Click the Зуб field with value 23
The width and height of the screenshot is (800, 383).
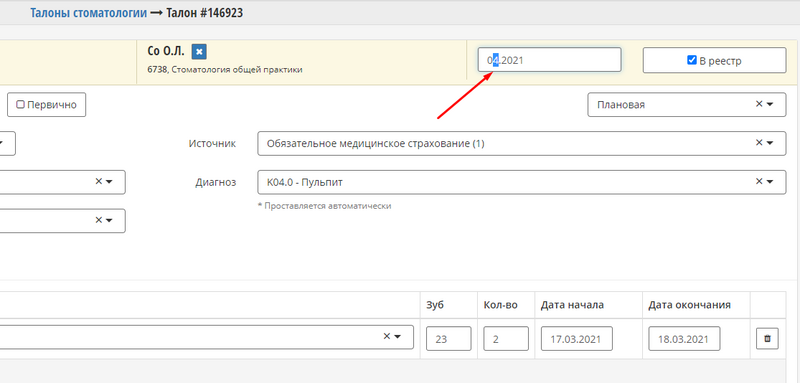click(448, 339)
